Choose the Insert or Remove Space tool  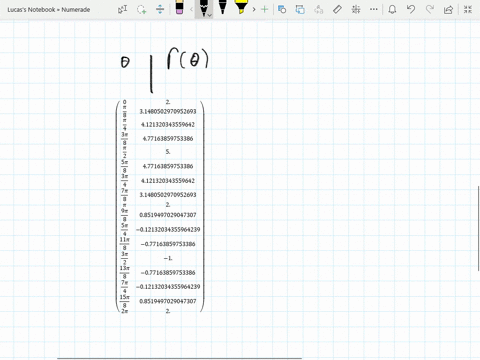pyautogui.click(x=160, y=9)
